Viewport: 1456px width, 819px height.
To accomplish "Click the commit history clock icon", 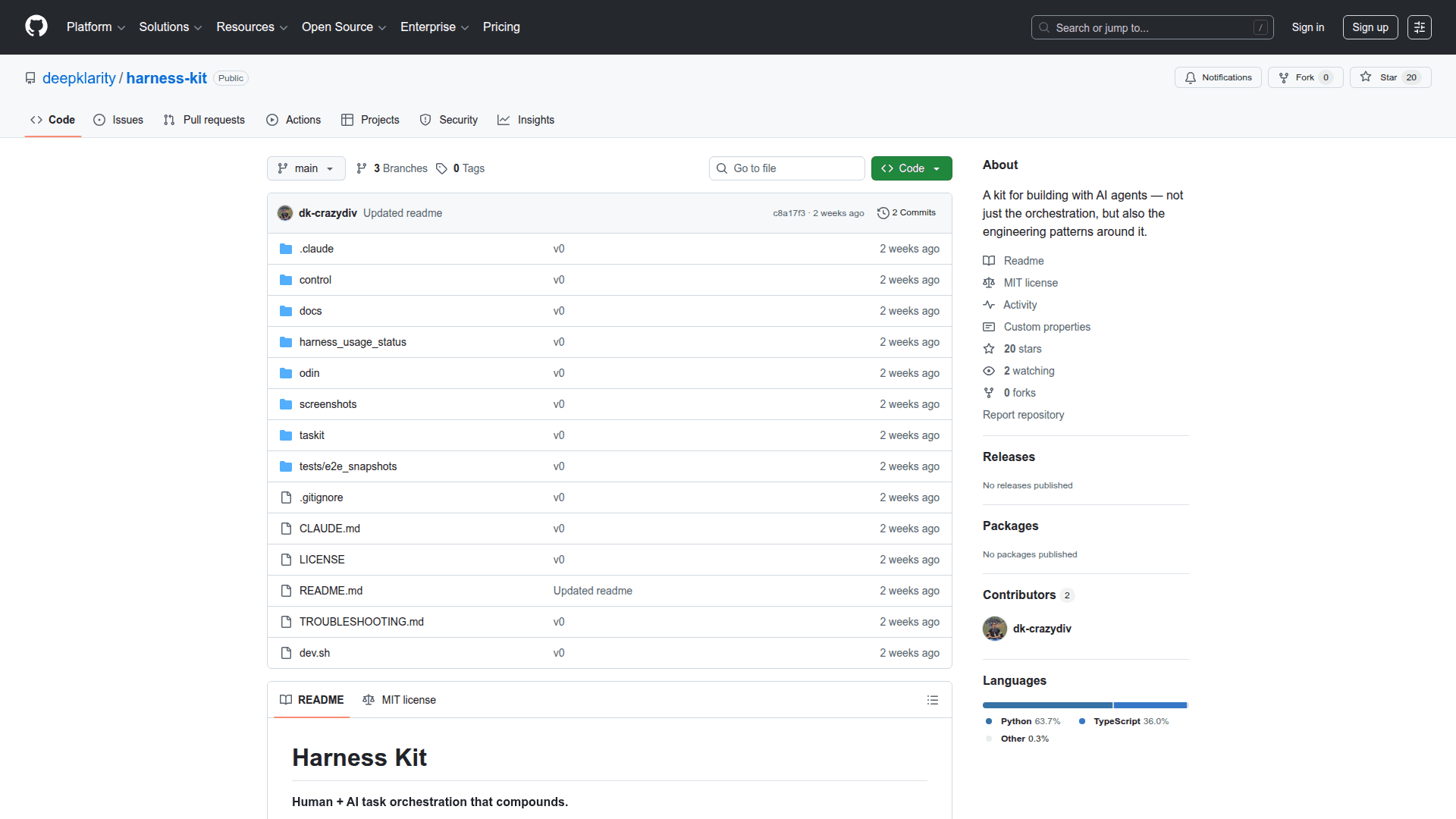I will pyautogui.click(x=883, y=213).
